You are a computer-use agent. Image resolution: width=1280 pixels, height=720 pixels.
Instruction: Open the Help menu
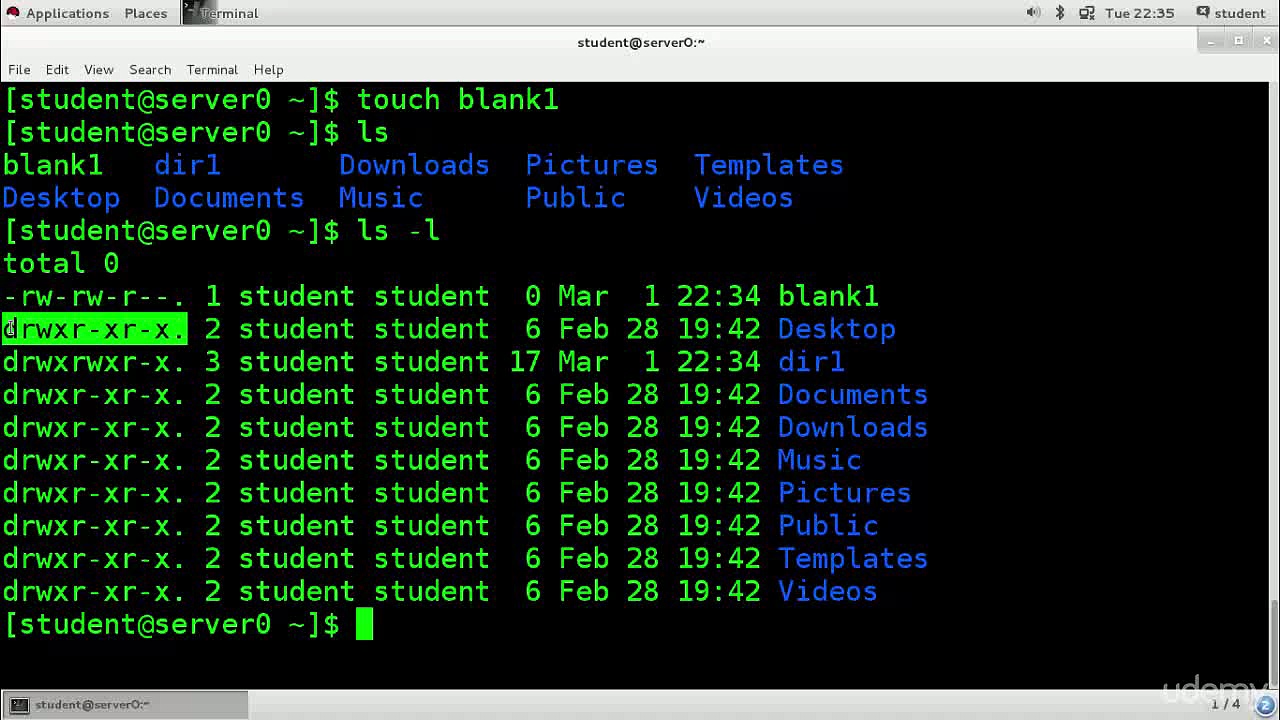click(x=268, y=69)
